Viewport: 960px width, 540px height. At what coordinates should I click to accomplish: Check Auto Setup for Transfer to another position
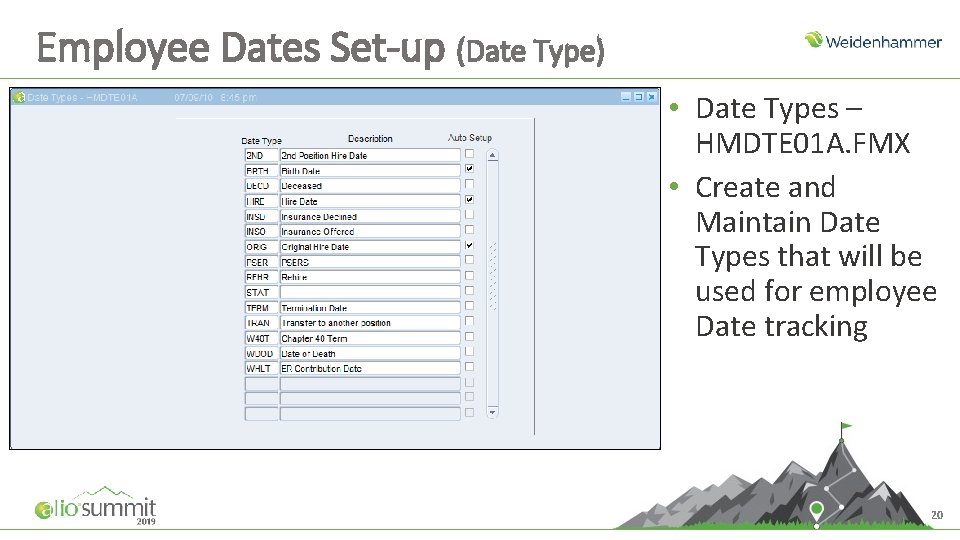pos(469,321)
